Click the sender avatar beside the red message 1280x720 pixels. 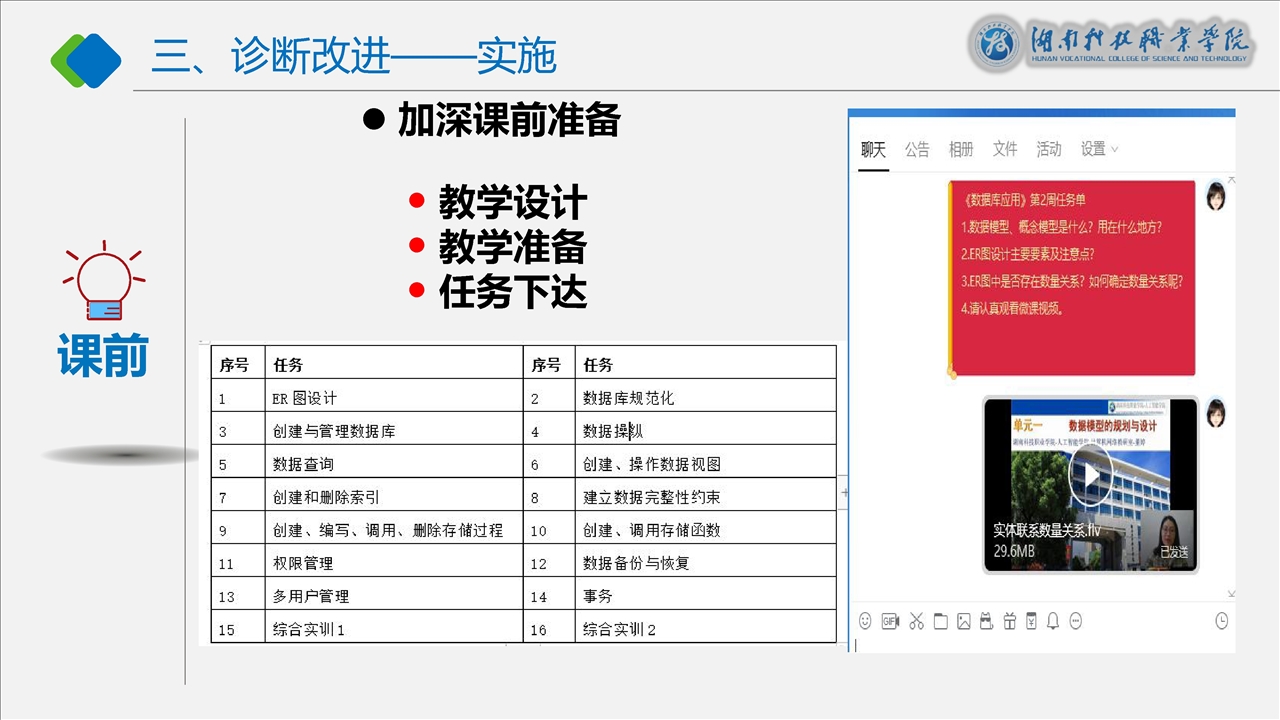click(x=1216, y=196)
